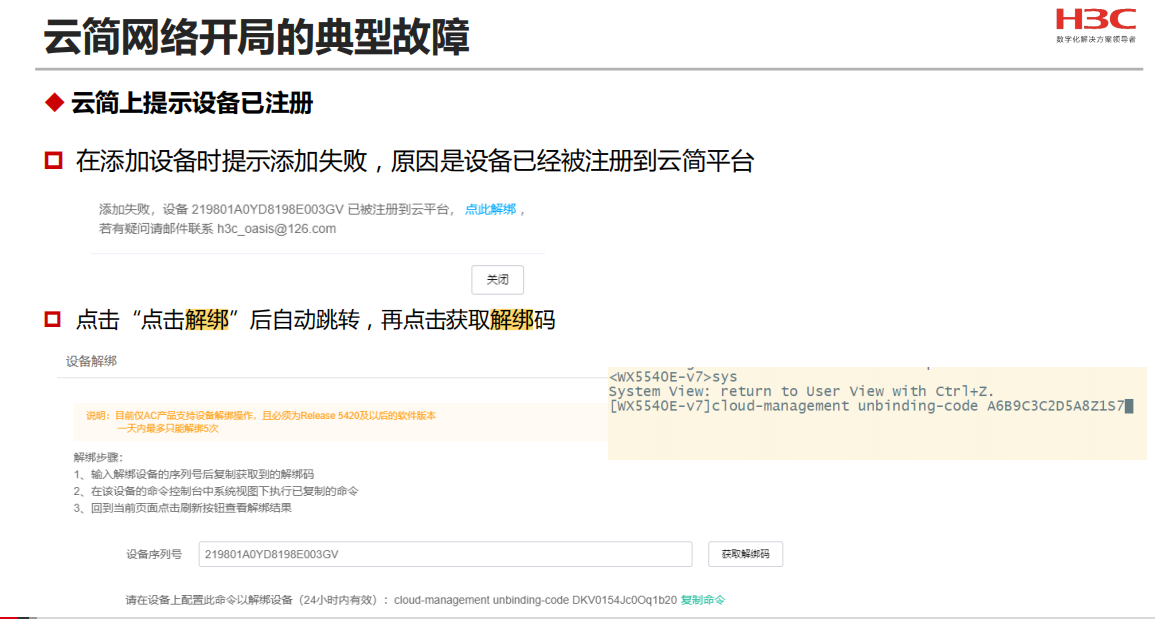Click the cloud-management unbinding-code DKV0154Jc0Oq1b20 command text
Viewport: 1155px width, 619px height.
point(535,600)
